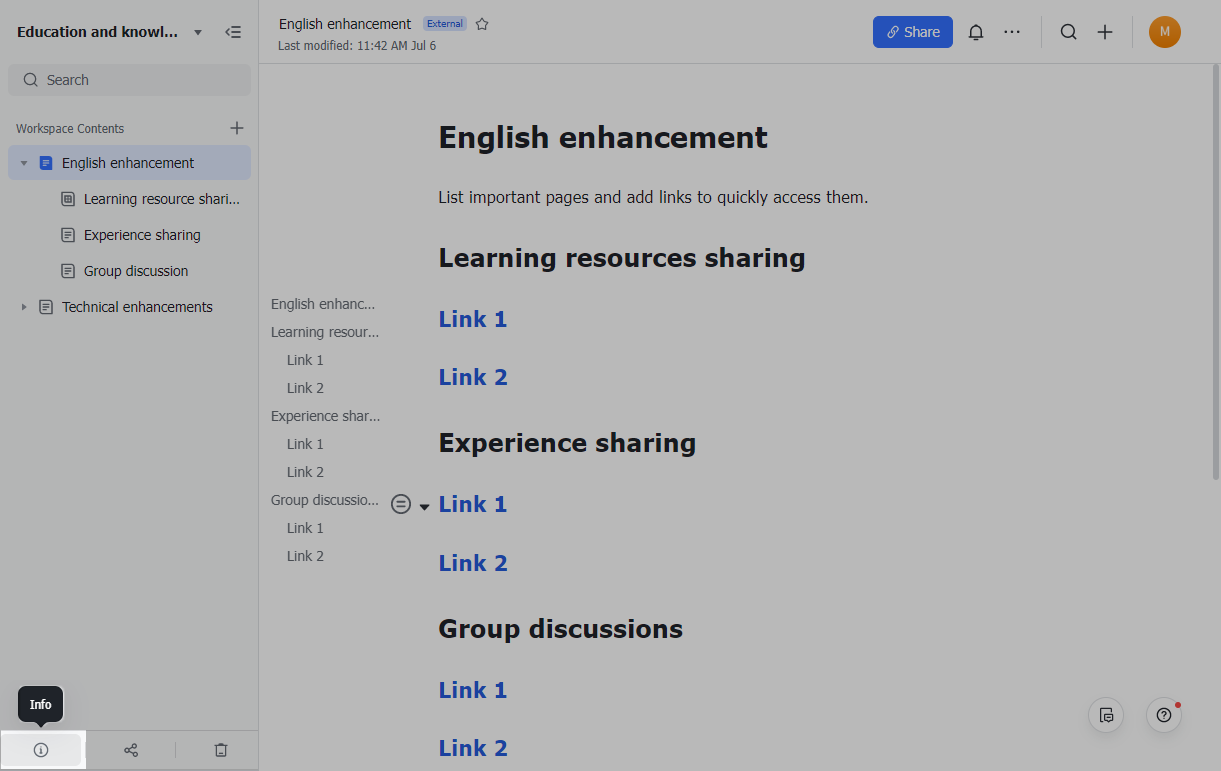Open the Education and knowledge workspace dropdown
This screenshot has height=771, width=1221.
[x=197, y=31]
